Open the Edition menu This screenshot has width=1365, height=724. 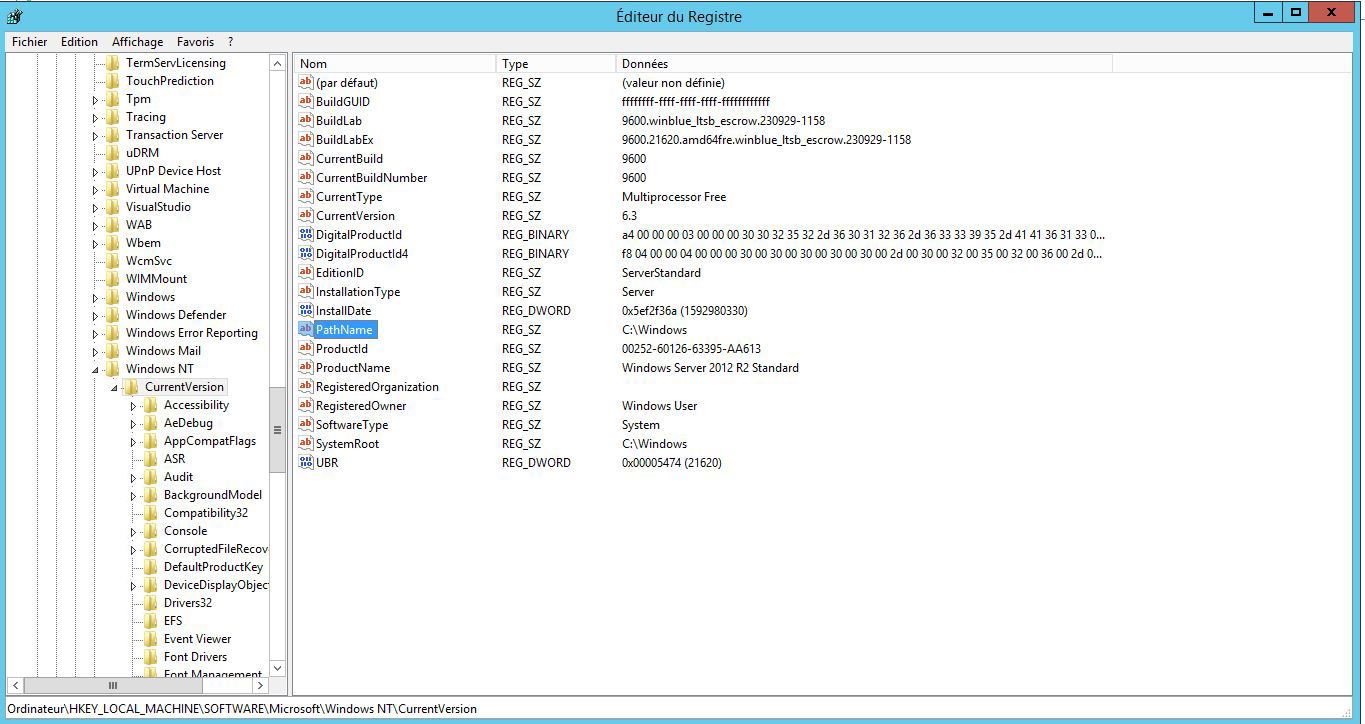click(x=79, y=42)
